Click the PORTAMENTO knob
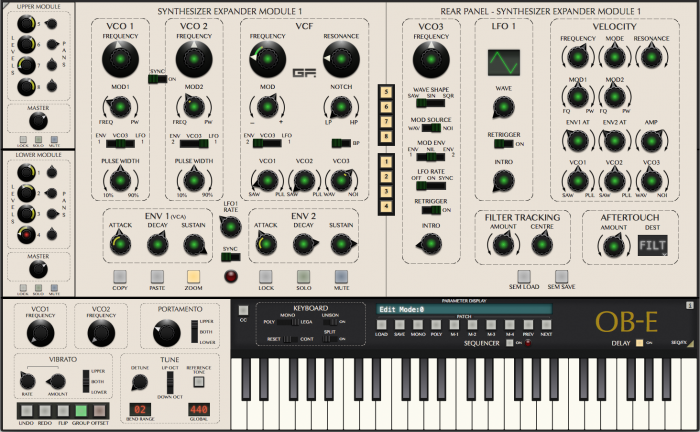The height and width of the screenshot is (432, 700). (x=167, y=333)
